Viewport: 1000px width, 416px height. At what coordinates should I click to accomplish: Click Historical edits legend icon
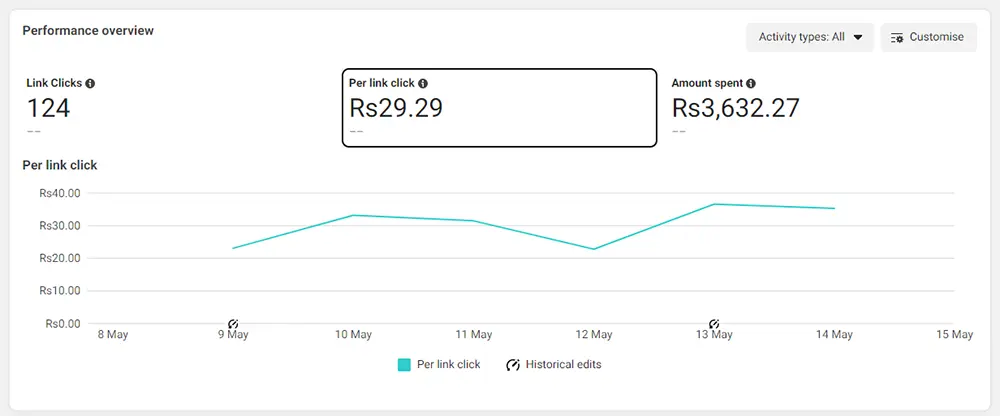point(513,365)
